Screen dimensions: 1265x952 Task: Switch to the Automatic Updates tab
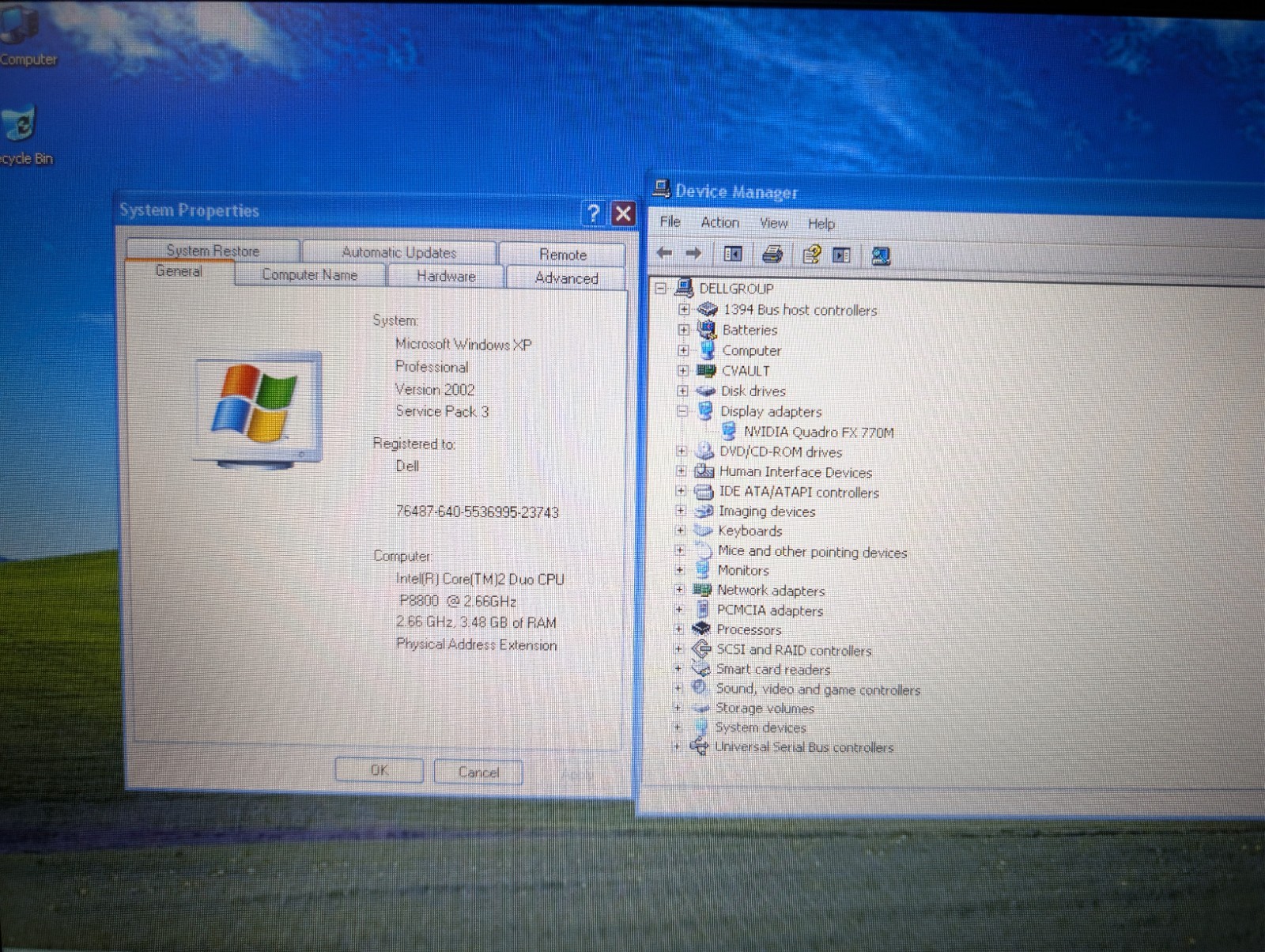click(399, 252)
